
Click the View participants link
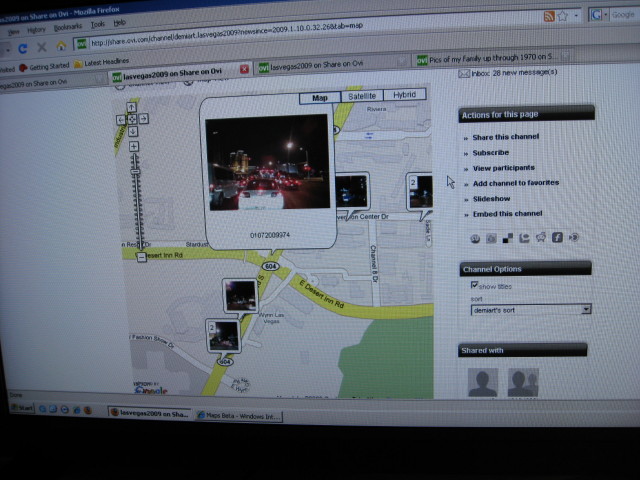point(503,168)
